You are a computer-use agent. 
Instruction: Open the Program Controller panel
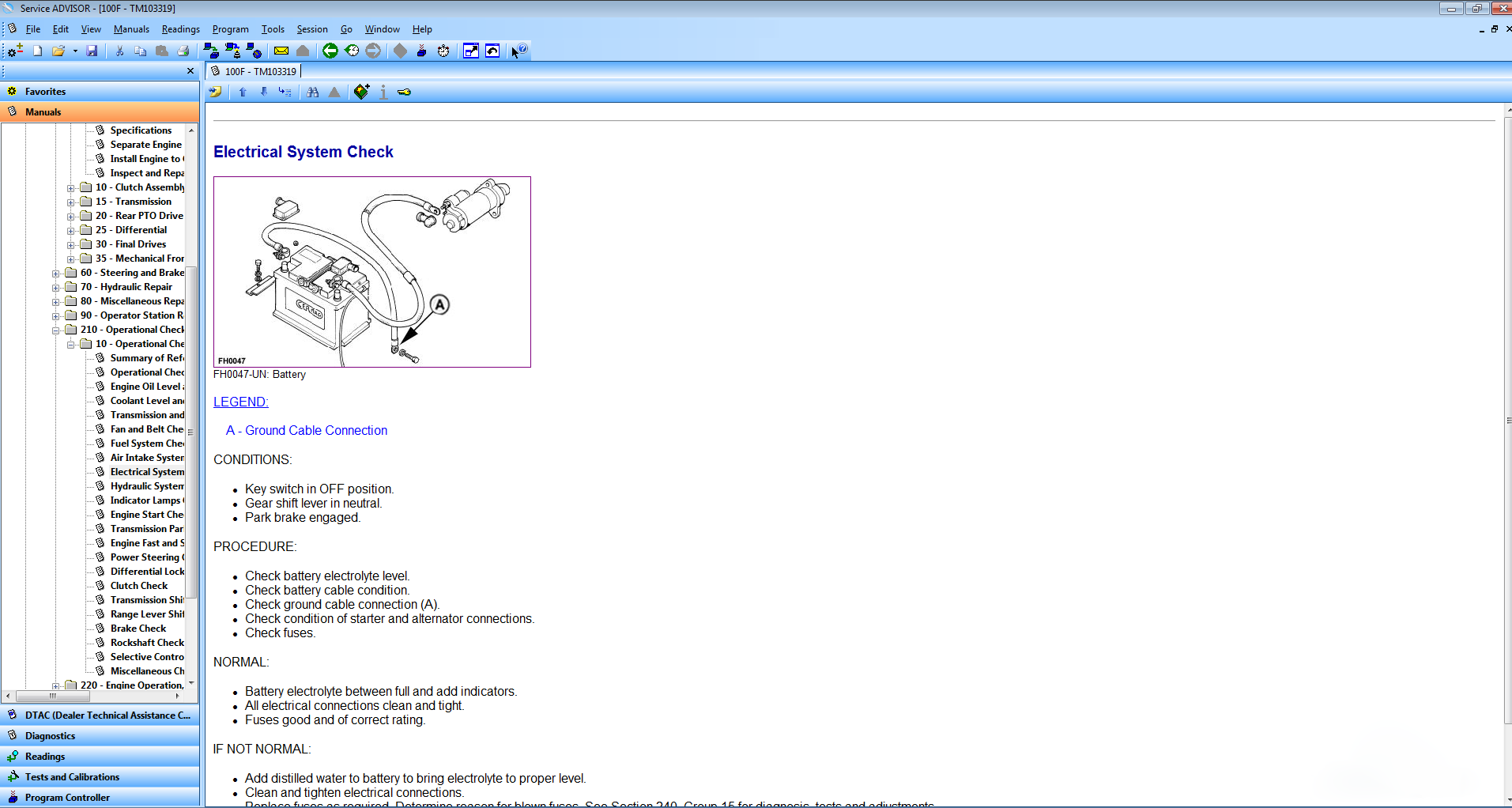(x=100, y=798)
